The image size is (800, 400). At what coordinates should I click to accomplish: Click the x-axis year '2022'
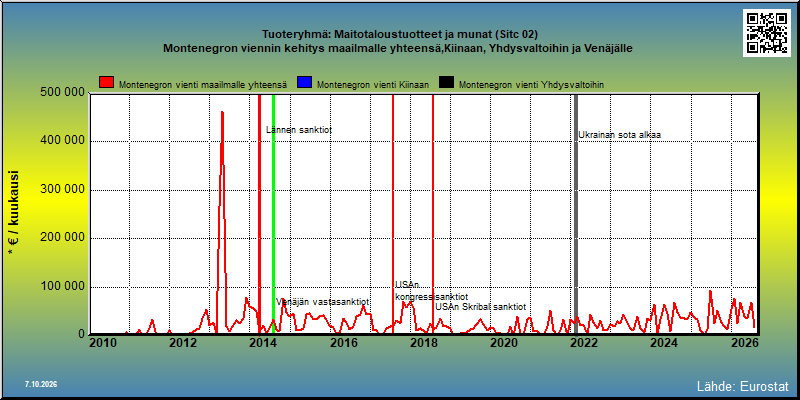pyautogui.click(x=583, y=343)
